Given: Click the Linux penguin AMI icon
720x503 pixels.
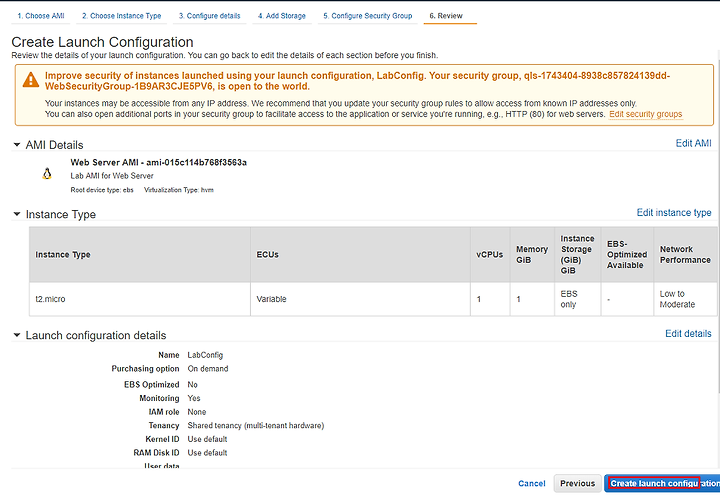Looking at the screenshot, I should (47, 174).
